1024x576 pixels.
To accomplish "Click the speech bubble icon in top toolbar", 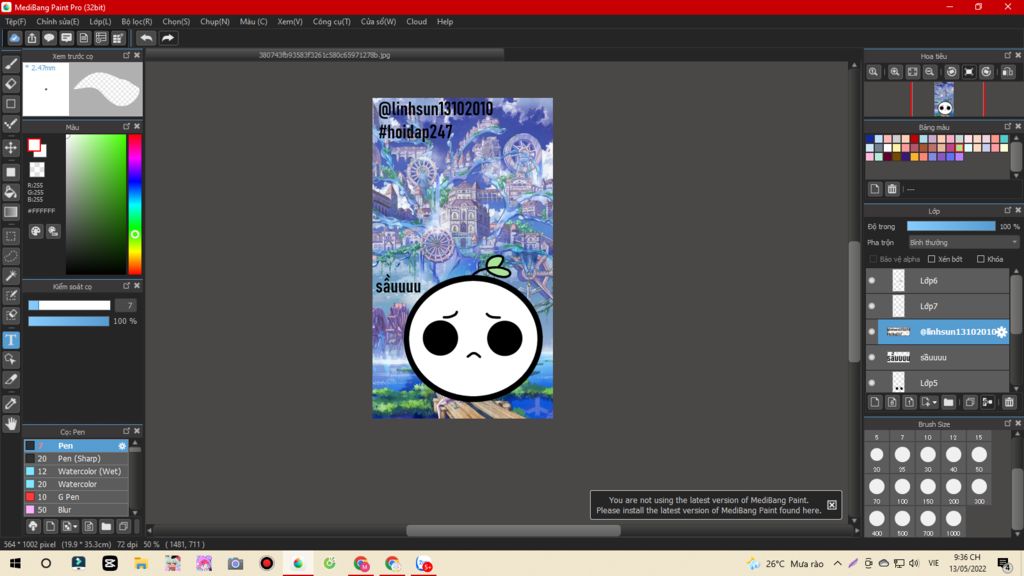I will tap(49, 38).
